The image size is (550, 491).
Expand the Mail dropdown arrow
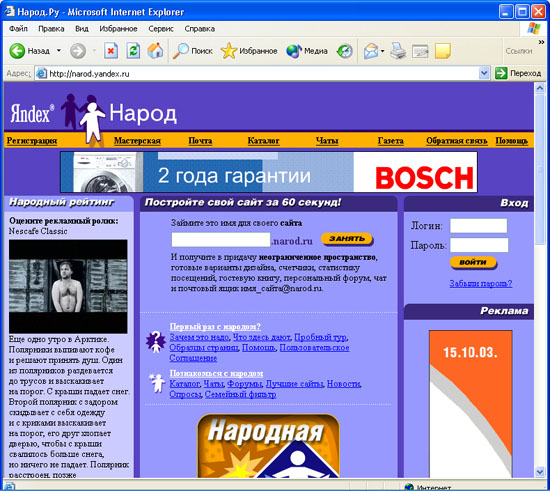(382, 51)
